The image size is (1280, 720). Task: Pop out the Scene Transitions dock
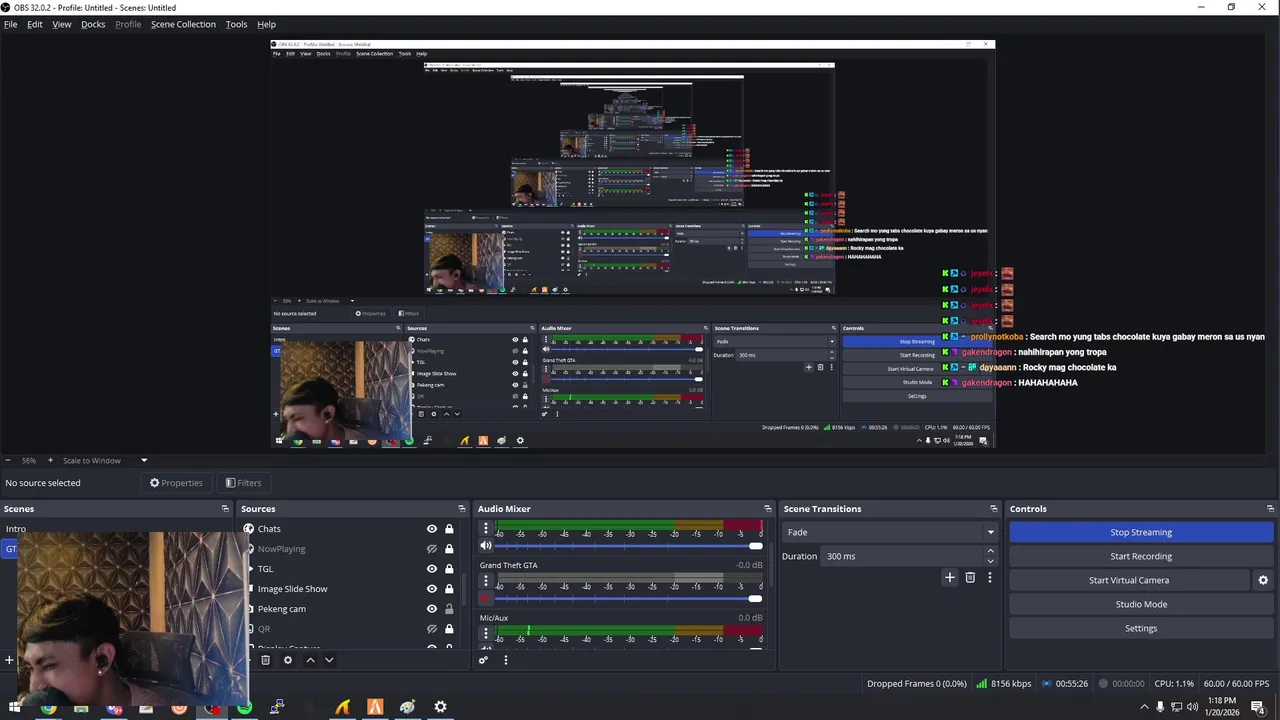(x=994, y=509)
